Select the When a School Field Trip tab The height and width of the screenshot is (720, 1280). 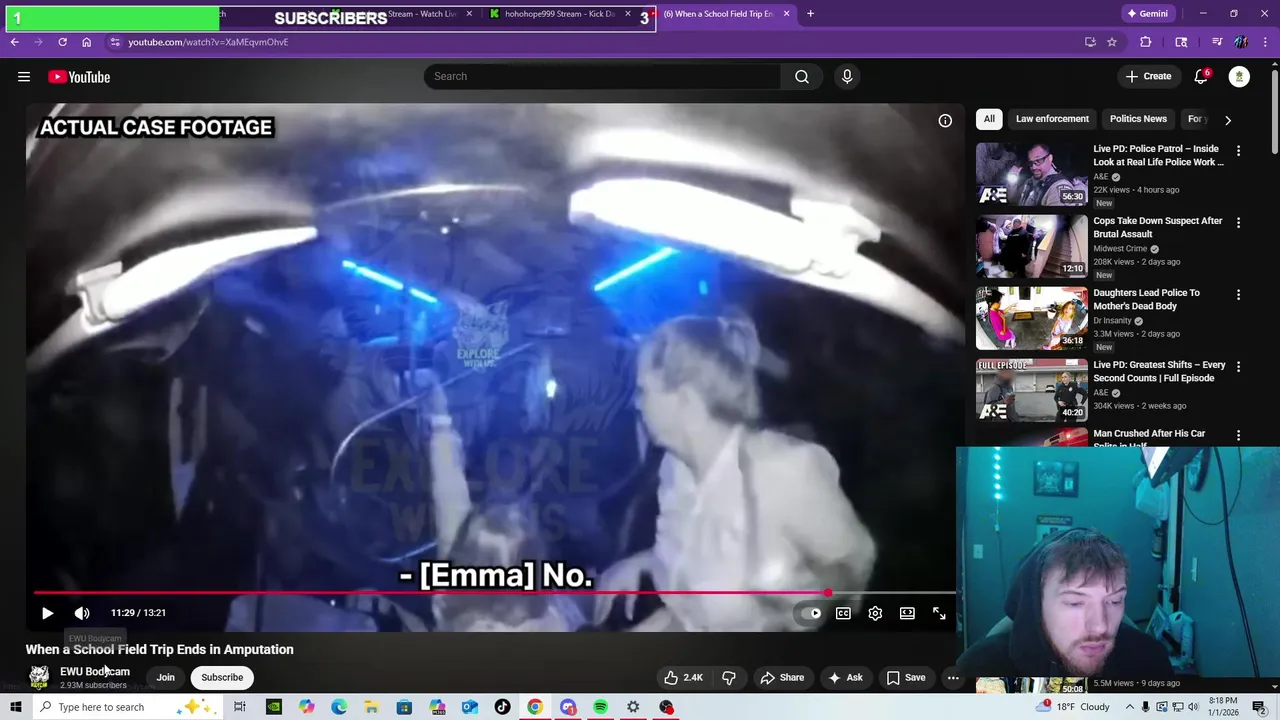(x=718, y=14)
